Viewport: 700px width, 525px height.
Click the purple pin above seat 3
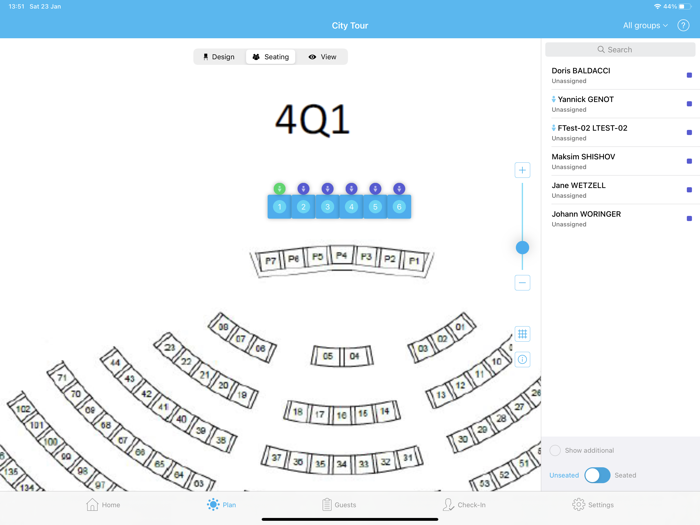327,188
